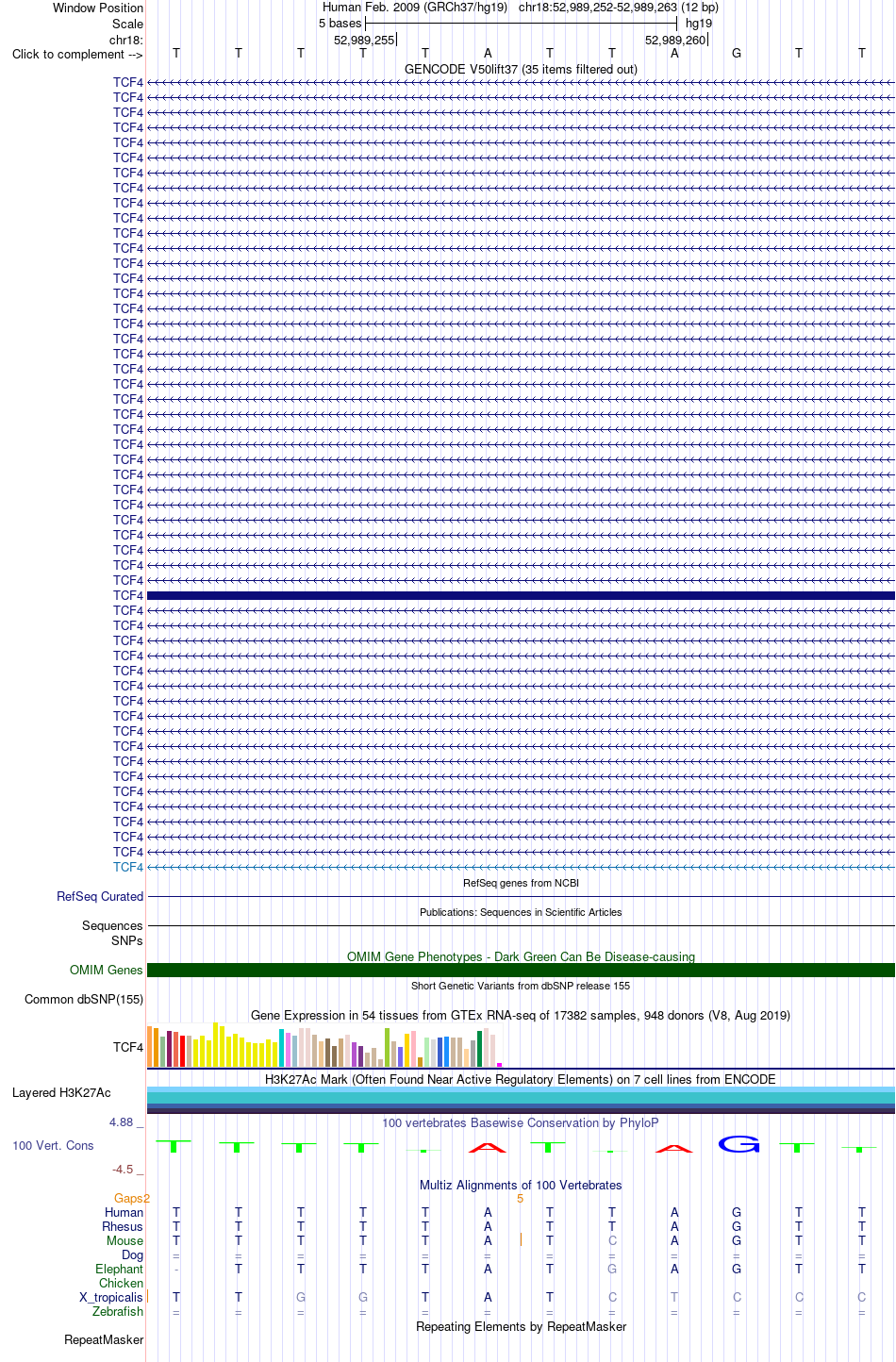The height and width of the screenshot is (1362, 896).
Task: Click the thick dark blue TCF4 exon bar
Action: (x=521, y=595)
